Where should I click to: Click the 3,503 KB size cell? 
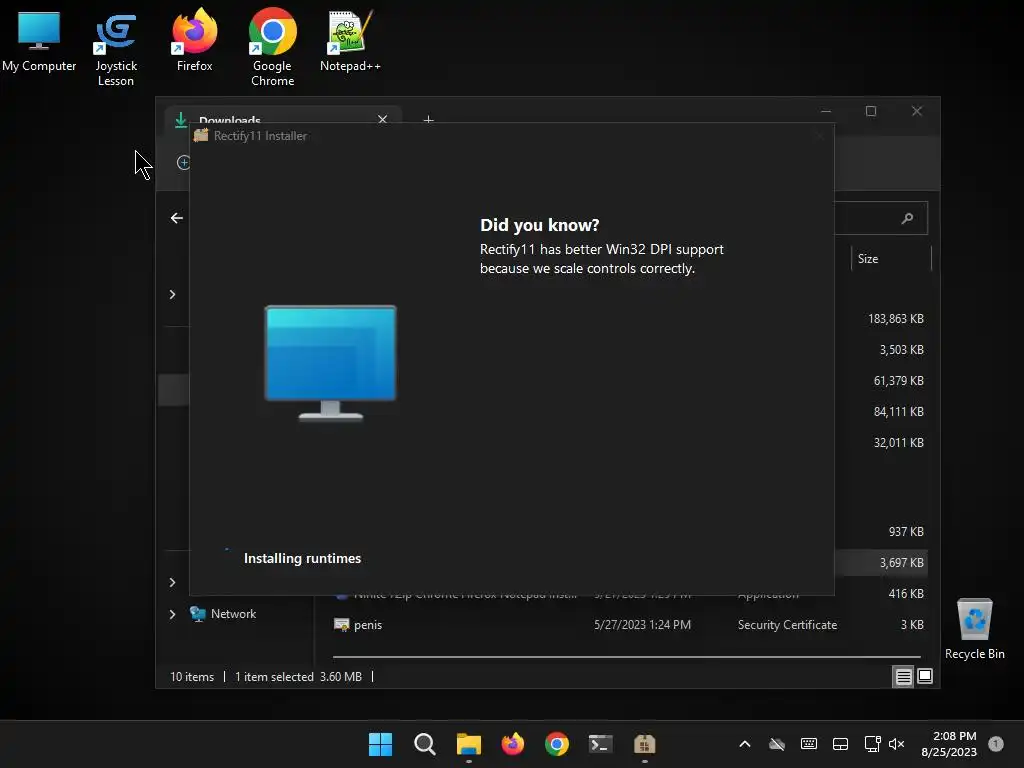tap(901, 349)
